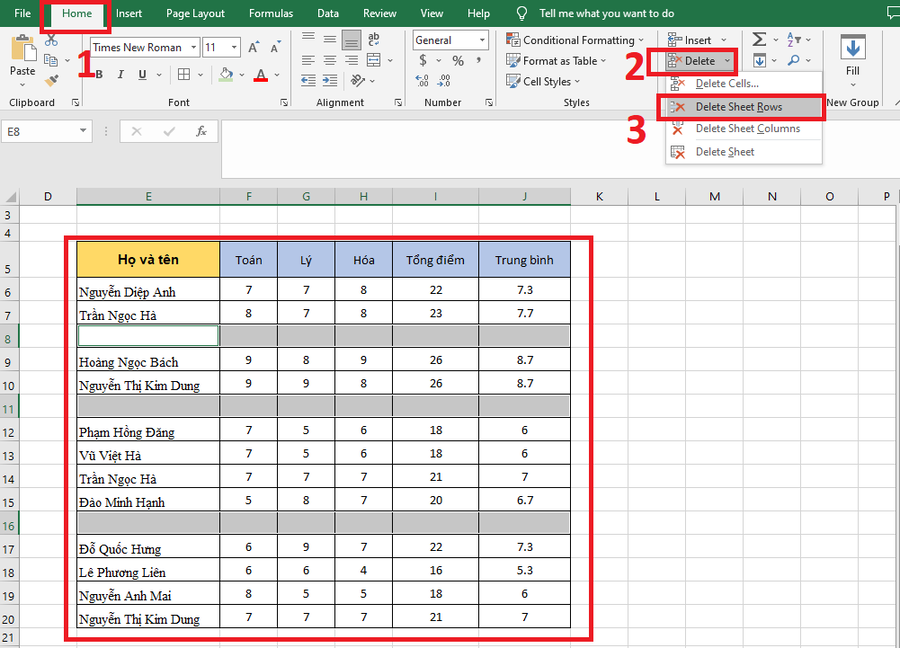Click Decrease Indent icon

pos(308,80)
